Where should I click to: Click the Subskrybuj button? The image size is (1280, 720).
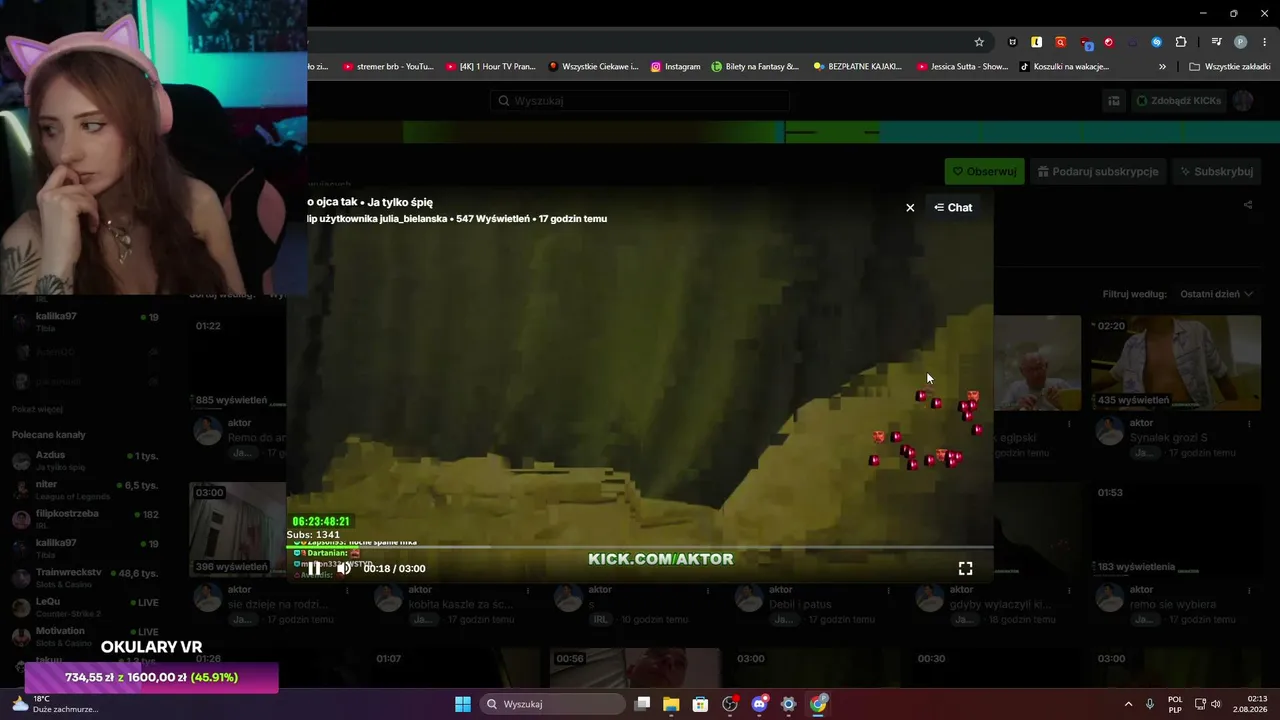(x=1217, y=172)
